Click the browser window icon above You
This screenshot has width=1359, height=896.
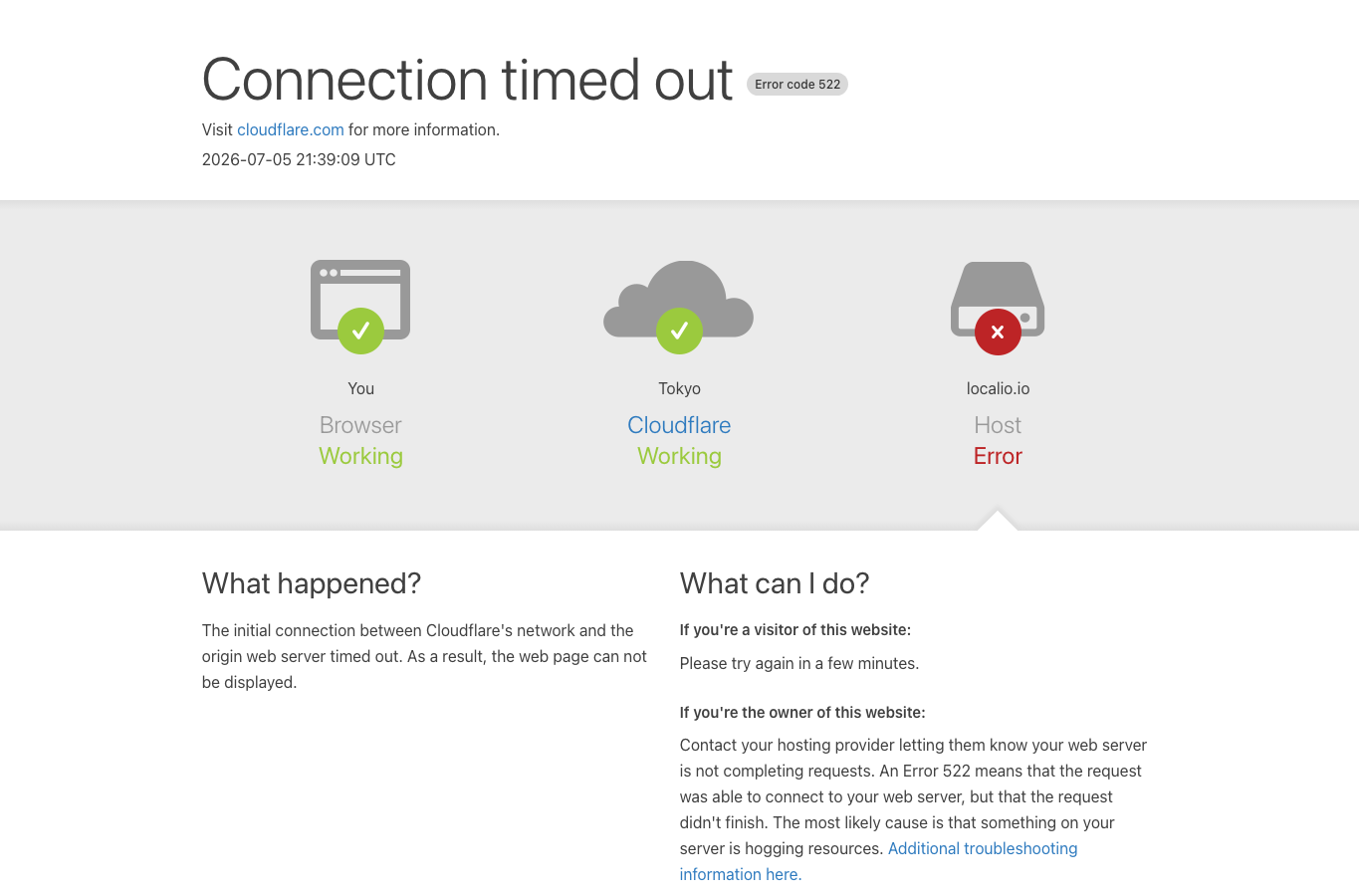[360, 300]
